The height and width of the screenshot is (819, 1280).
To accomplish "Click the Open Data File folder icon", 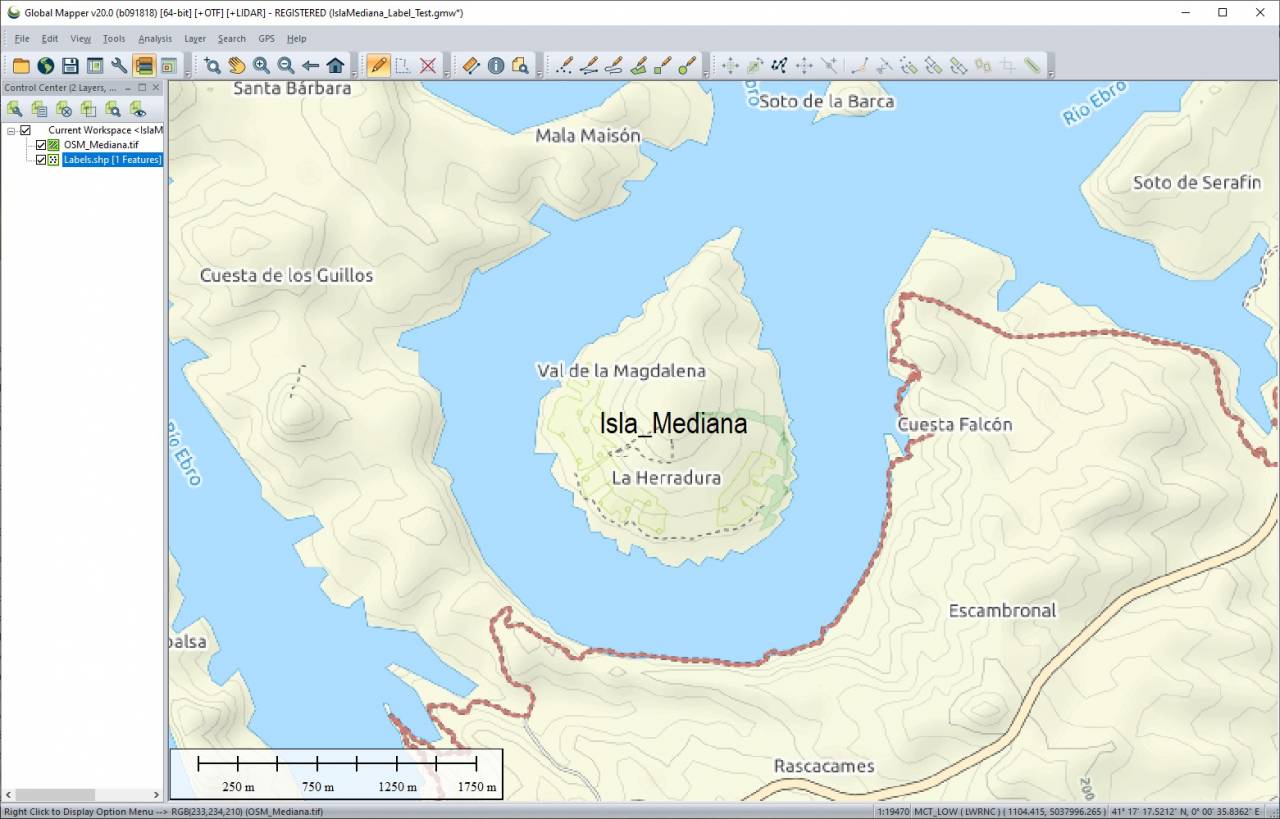I will 21,66.
